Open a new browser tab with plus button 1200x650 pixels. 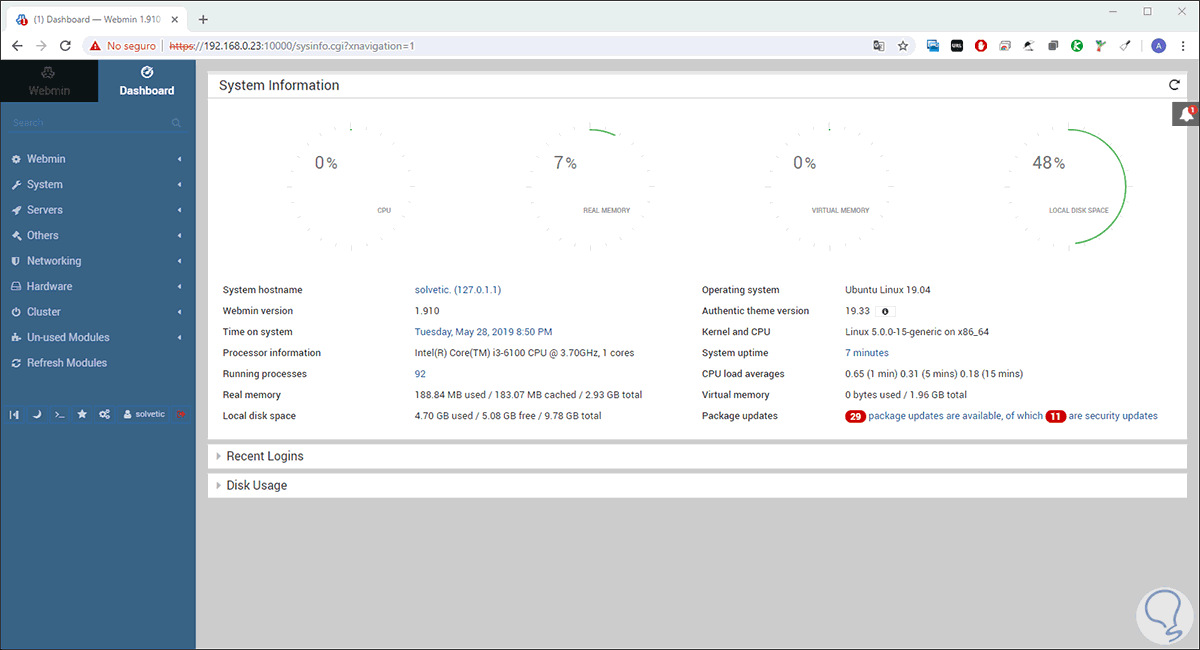(203, 19)
